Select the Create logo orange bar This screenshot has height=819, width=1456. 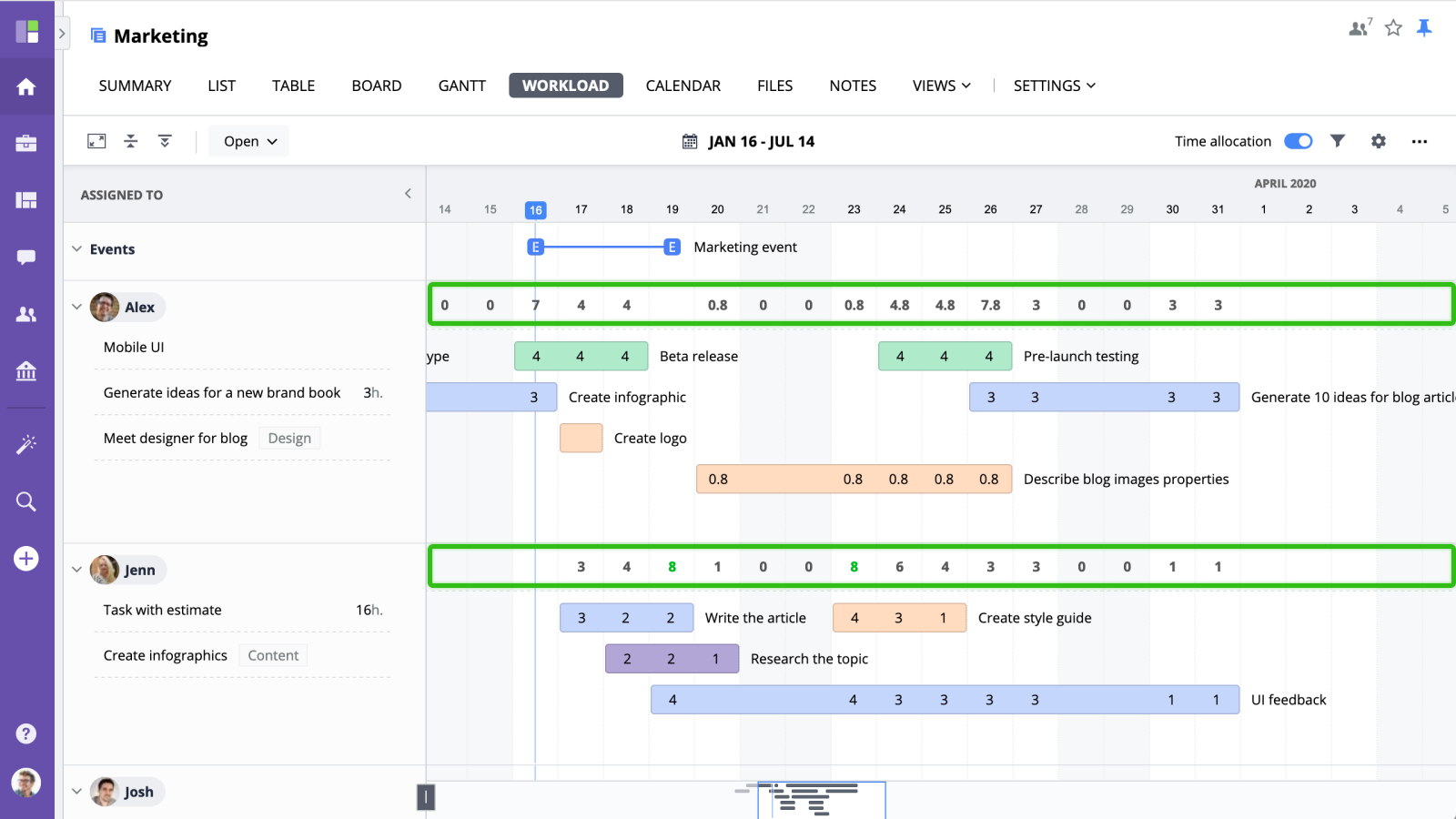581,438
